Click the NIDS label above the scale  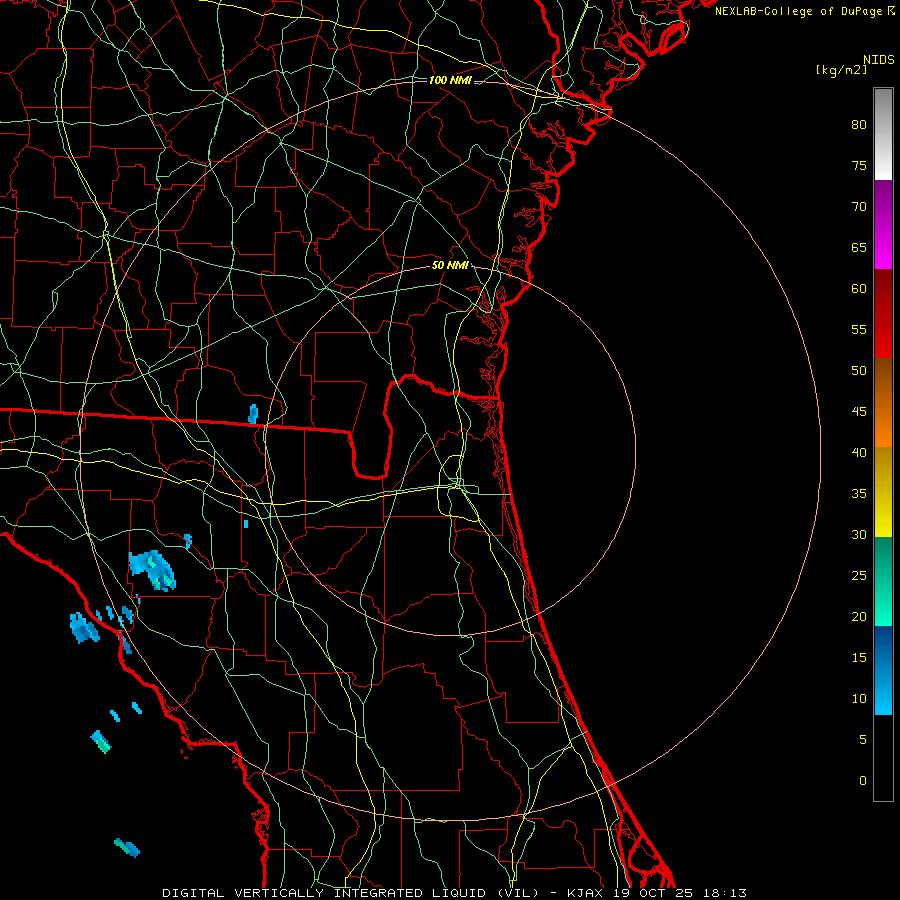coord(878,60)
